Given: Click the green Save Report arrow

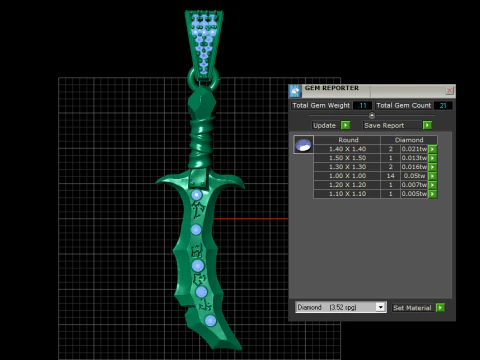Looking at the screenshot, I should pyautogui.click(x=427, y=125).
